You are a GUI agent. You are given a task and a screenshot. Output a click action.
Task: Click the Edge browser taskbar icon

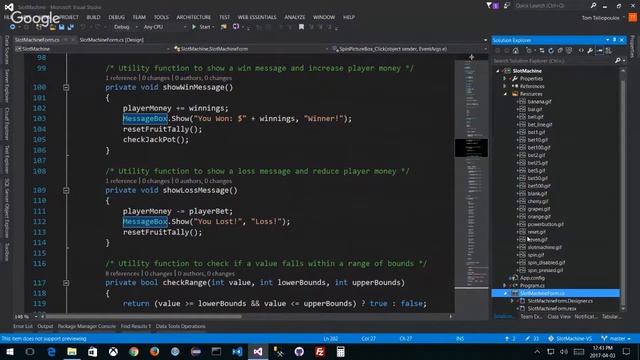click(51, 351)
